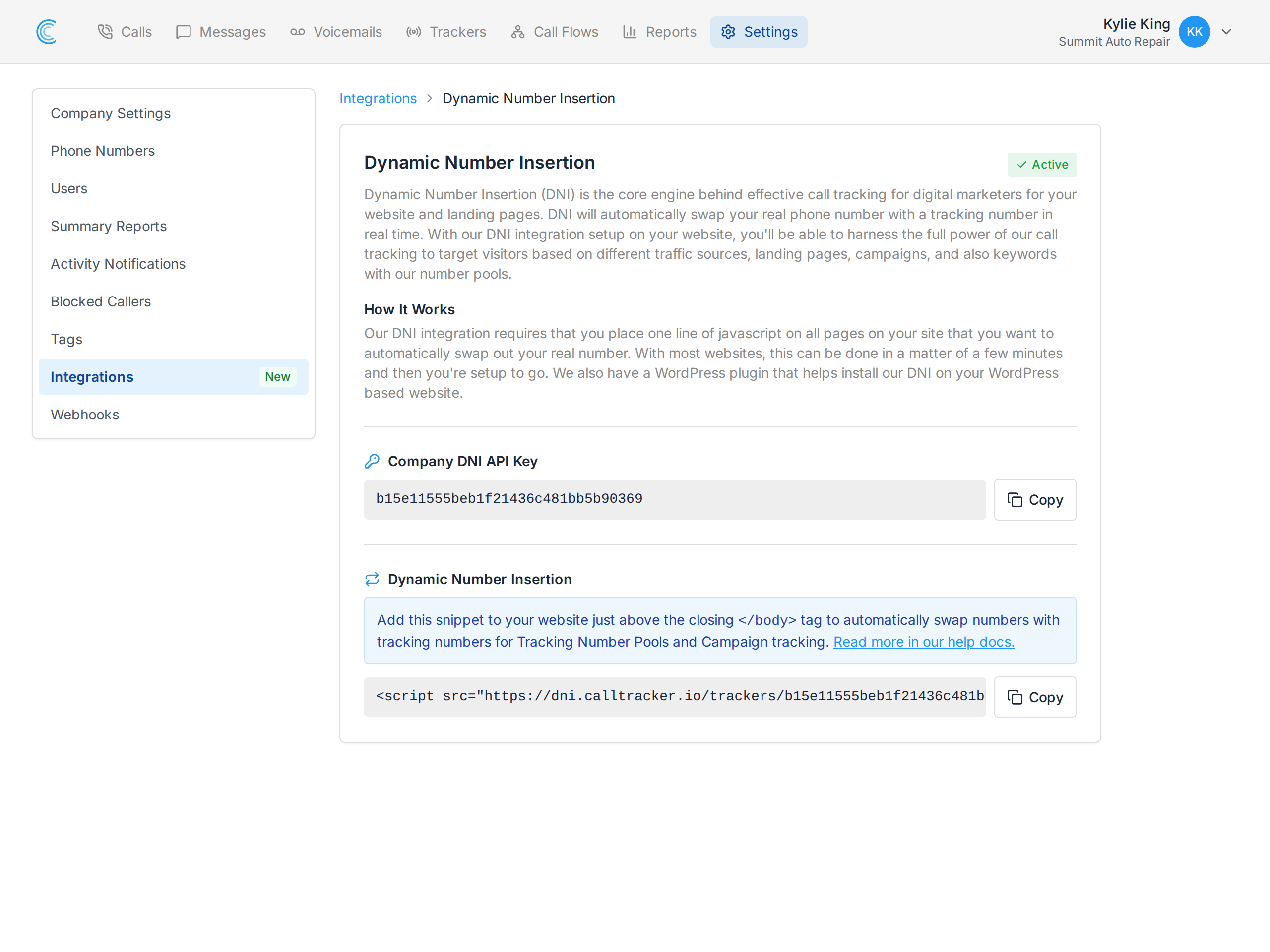The width and height of the screenshot is (1270, 952).
Task: Click the script snippet code field
Action: pyautogui.click(x=675, y=697)
